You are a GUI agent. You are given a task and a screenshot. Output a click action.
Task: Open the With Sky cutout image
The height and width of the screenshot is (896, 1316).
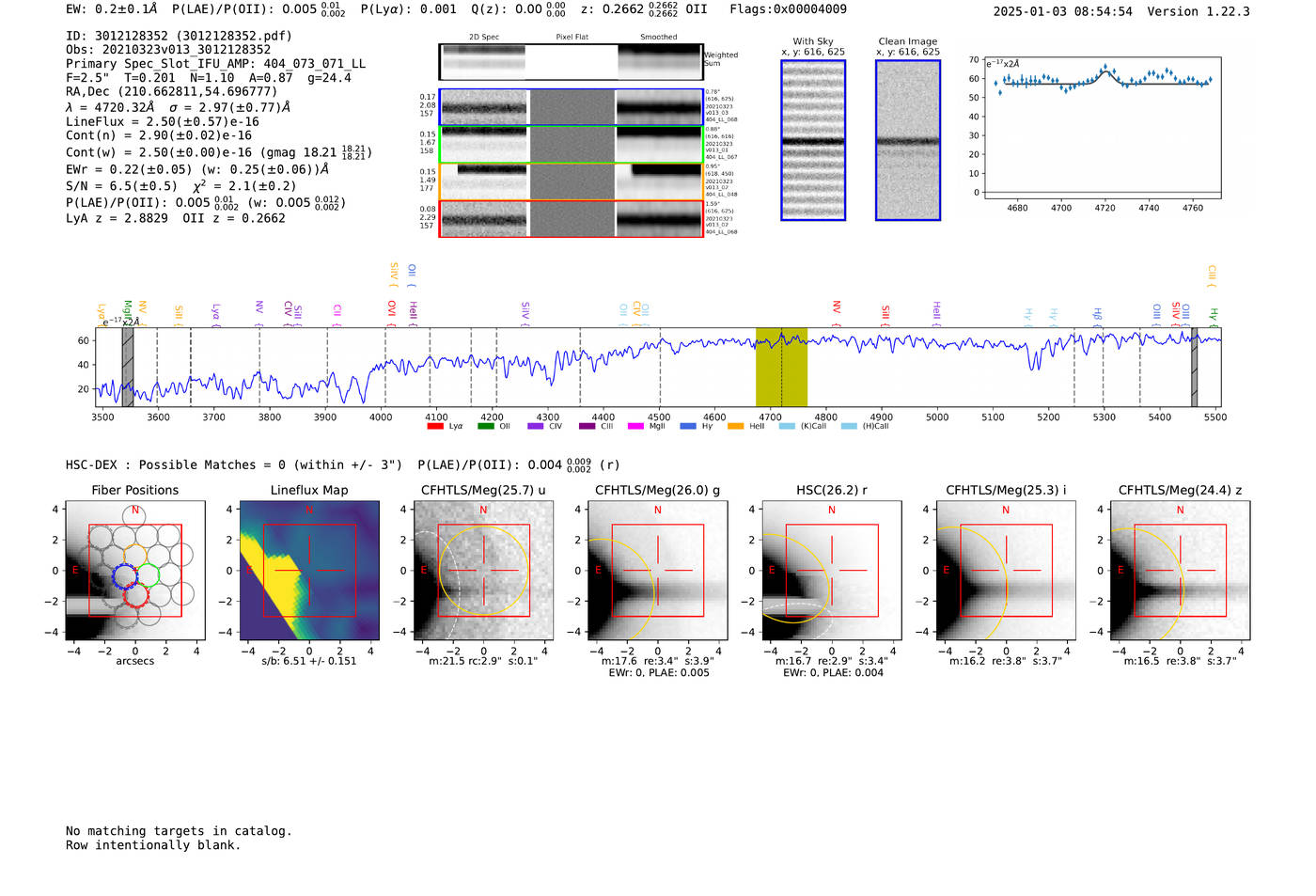coord(813,140)
